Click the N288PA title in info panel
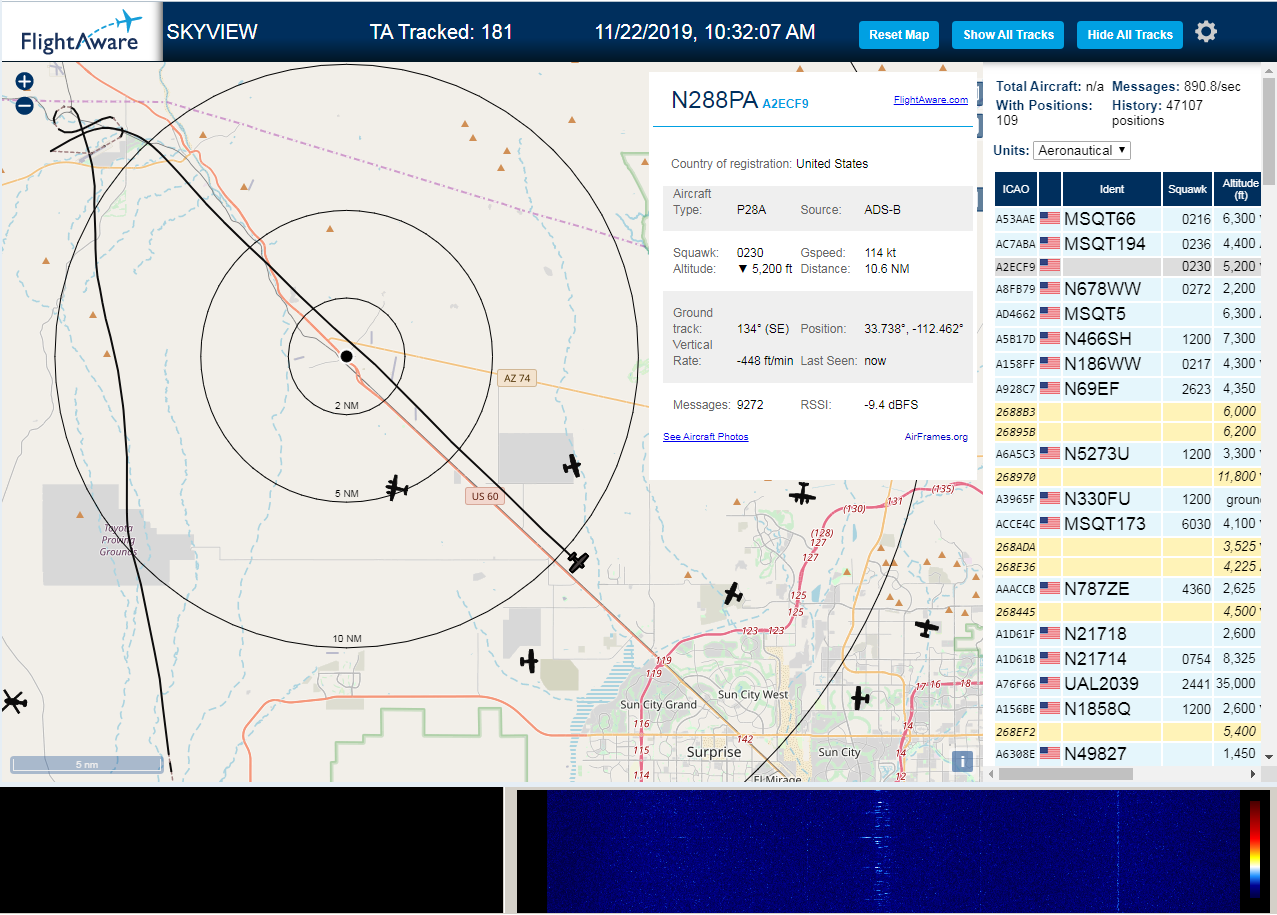Viewport: 1277px width, 915px height. click(714, 100)
